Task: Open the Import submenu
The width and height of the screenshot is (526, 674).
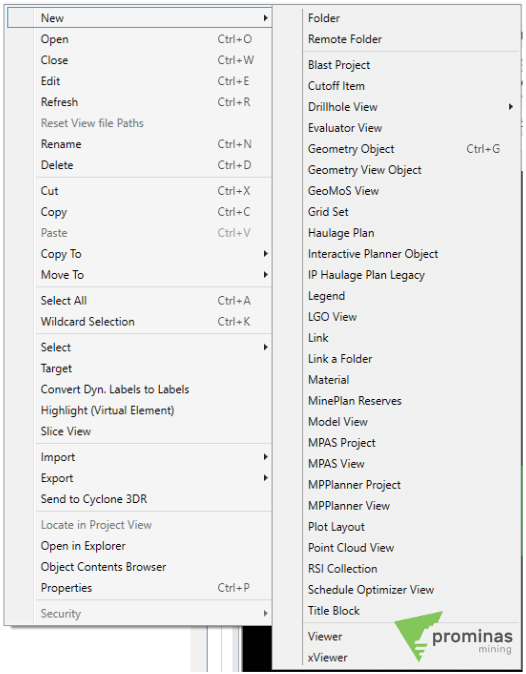Action: pos(153,457)
